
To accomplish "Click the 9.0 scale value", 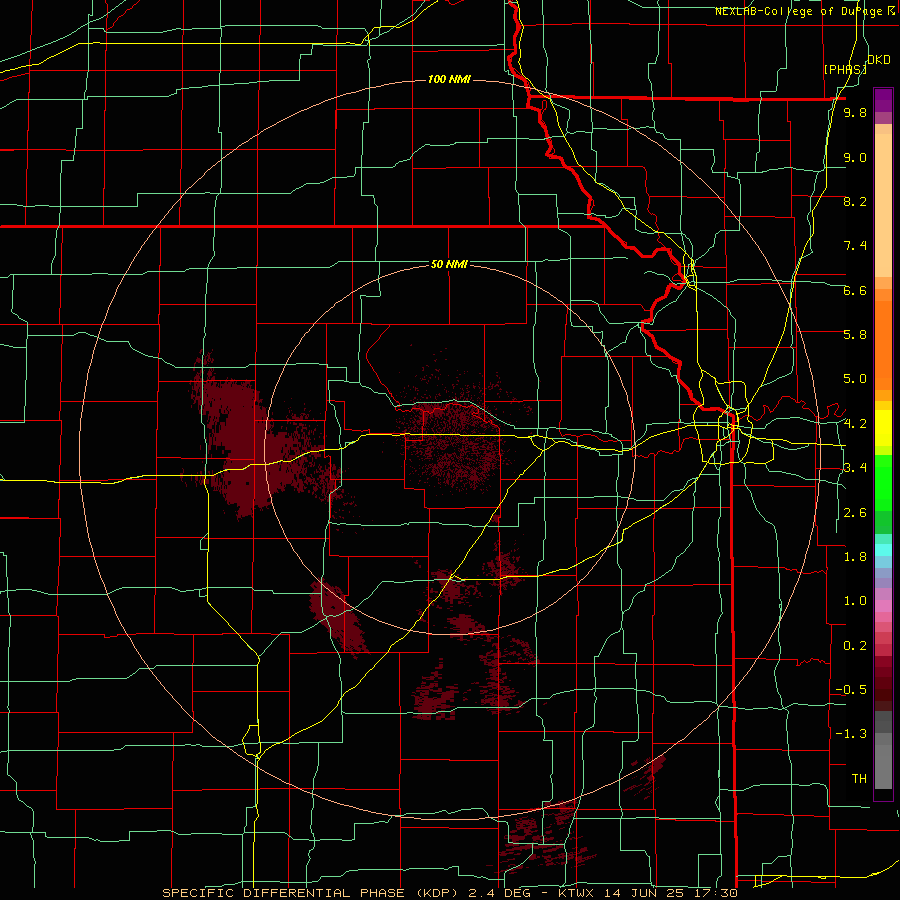I will [x=855, y=157].
